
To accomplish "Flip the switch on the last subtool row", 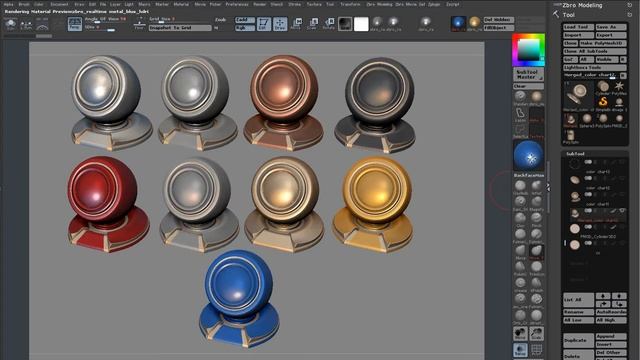I will [588, 243].
